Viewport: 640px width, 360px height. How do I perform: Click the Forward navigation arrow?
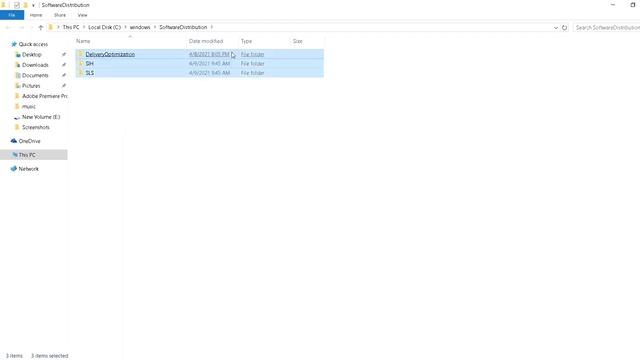(x=21, y=27)
